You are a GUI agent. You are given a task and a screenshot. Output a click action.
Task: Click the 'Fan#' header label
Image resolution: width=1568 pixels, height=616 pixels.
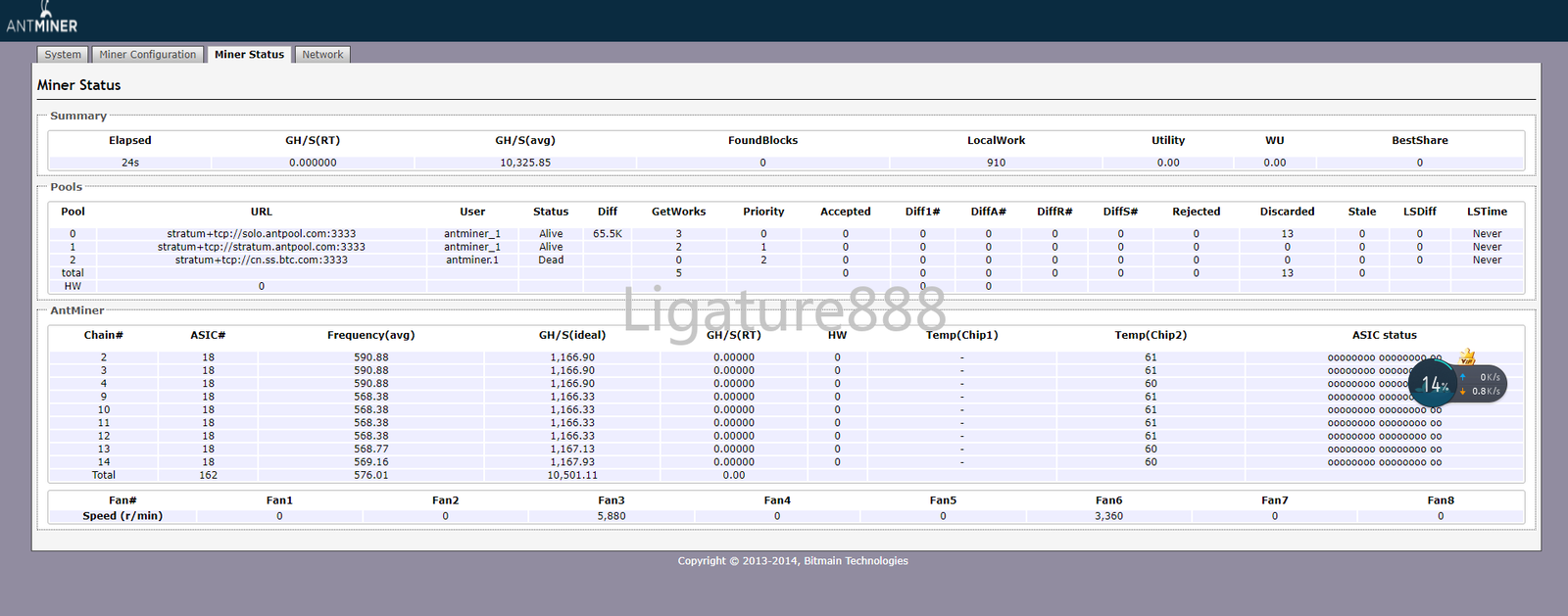click(x=122, y=500)
